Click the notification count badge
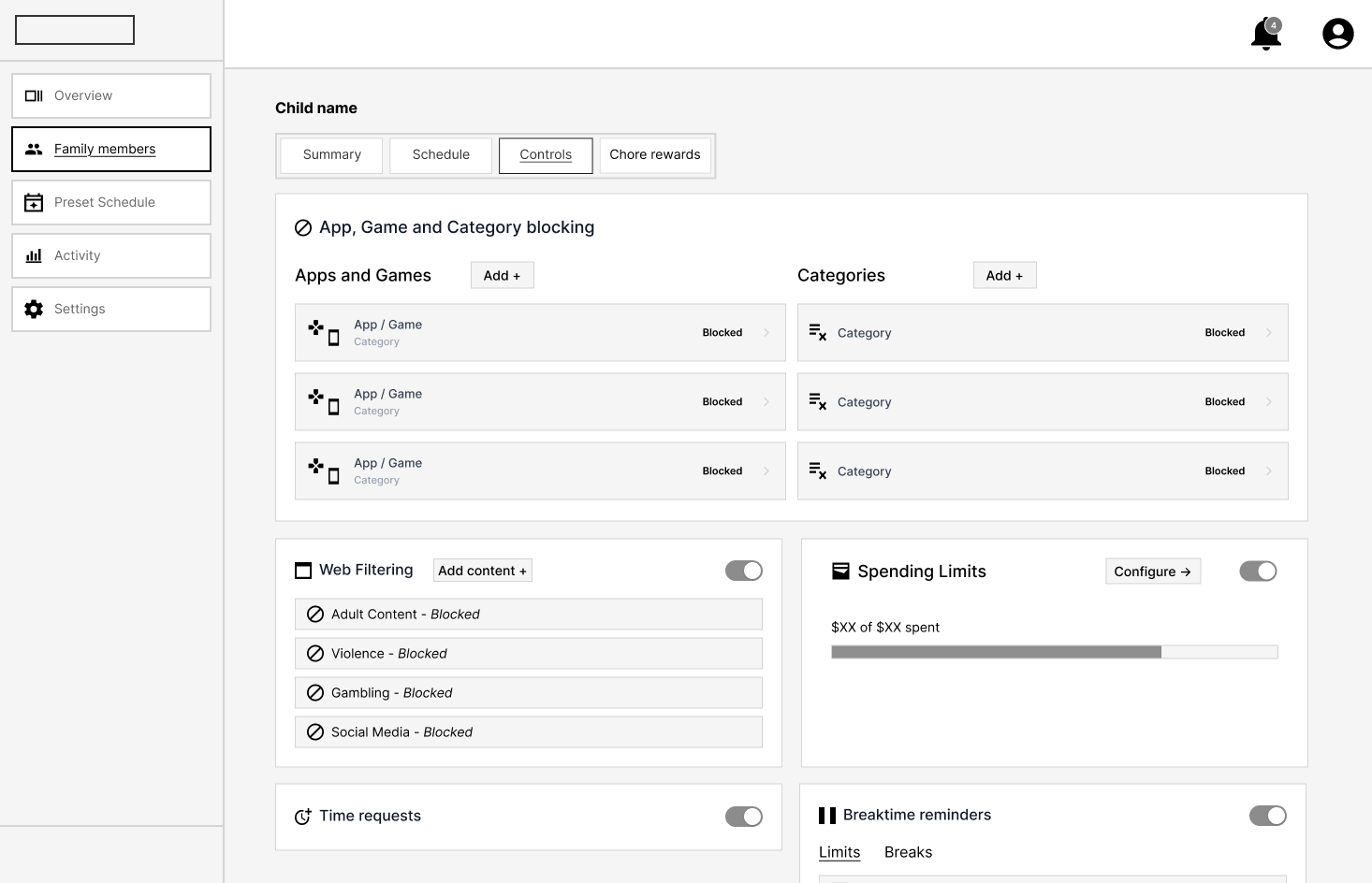The image size is (1372, 883). click(x=1274, y=25)
